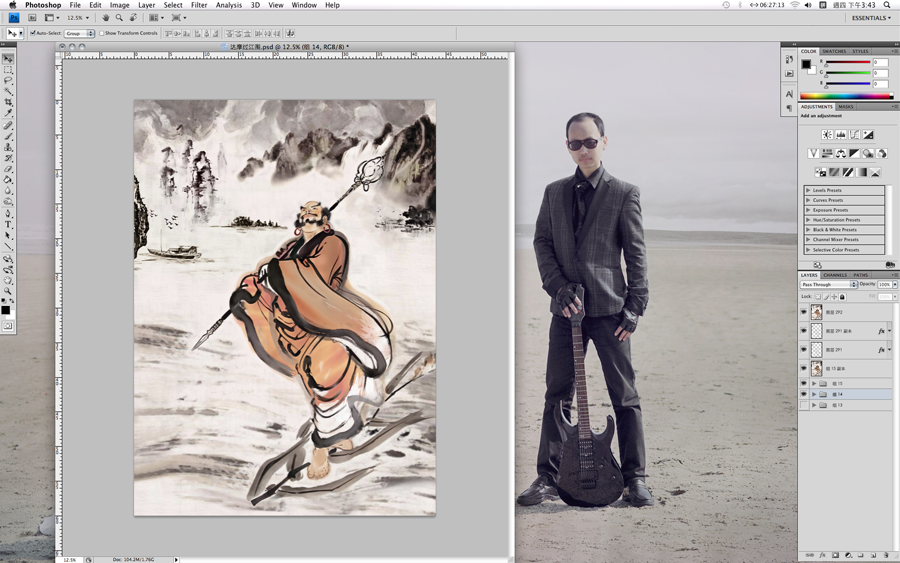
Task: Switch to the Swatches tab
Action: 834,51
